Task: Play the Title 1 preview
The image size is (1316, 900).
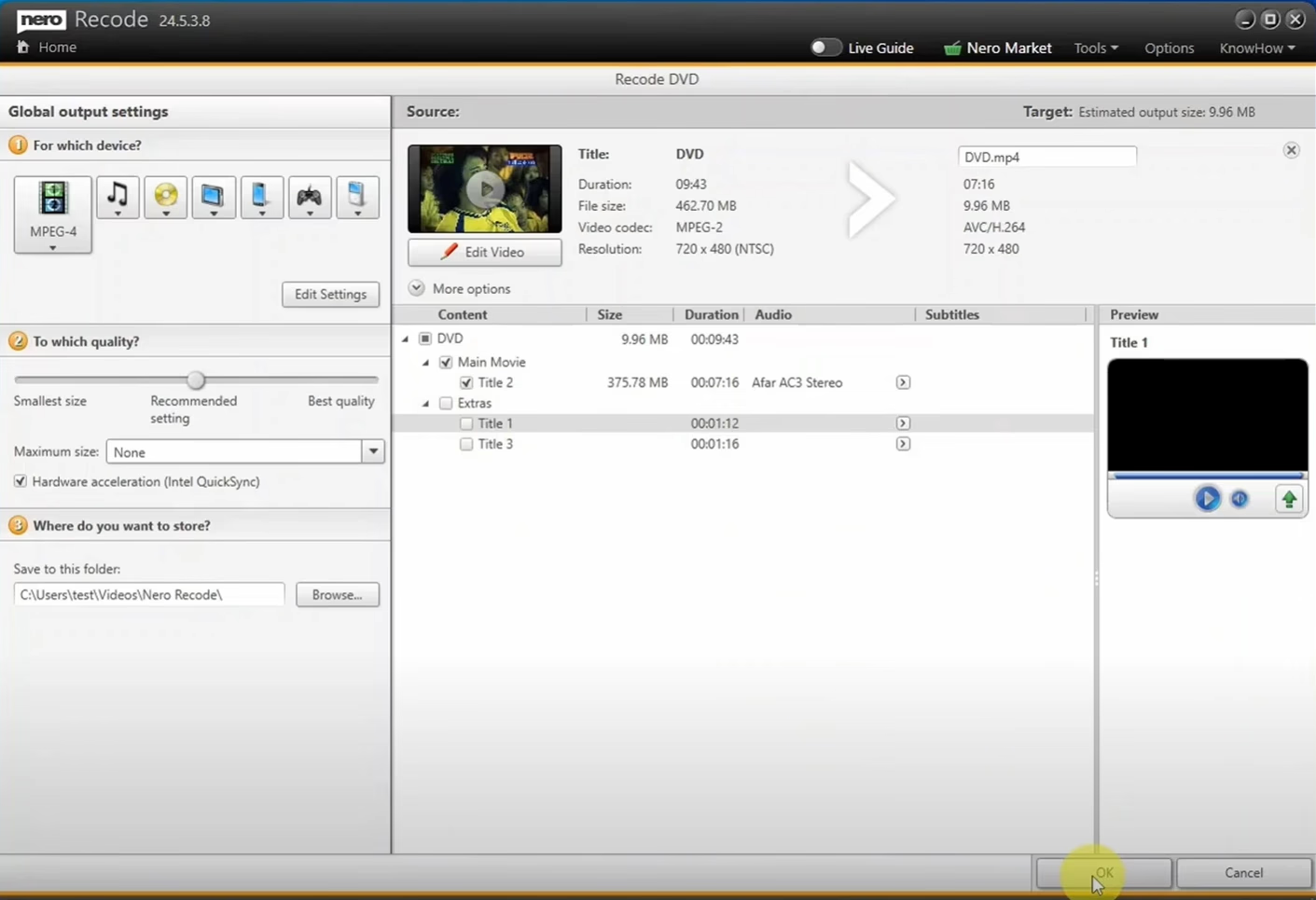Action: pyautogui.click(x=1207, y=499)
